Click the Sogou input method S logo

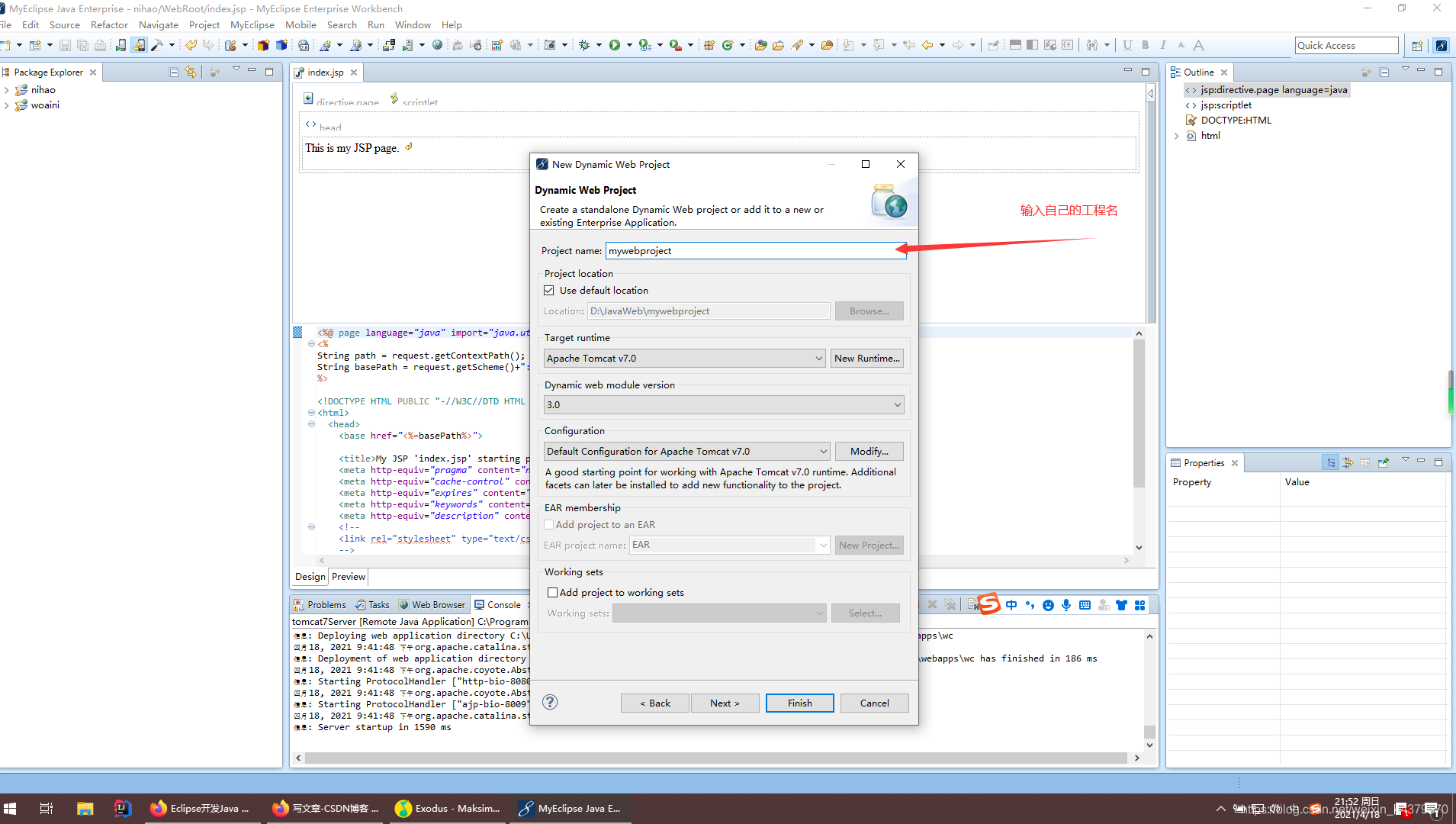click(x=988, y=604)
